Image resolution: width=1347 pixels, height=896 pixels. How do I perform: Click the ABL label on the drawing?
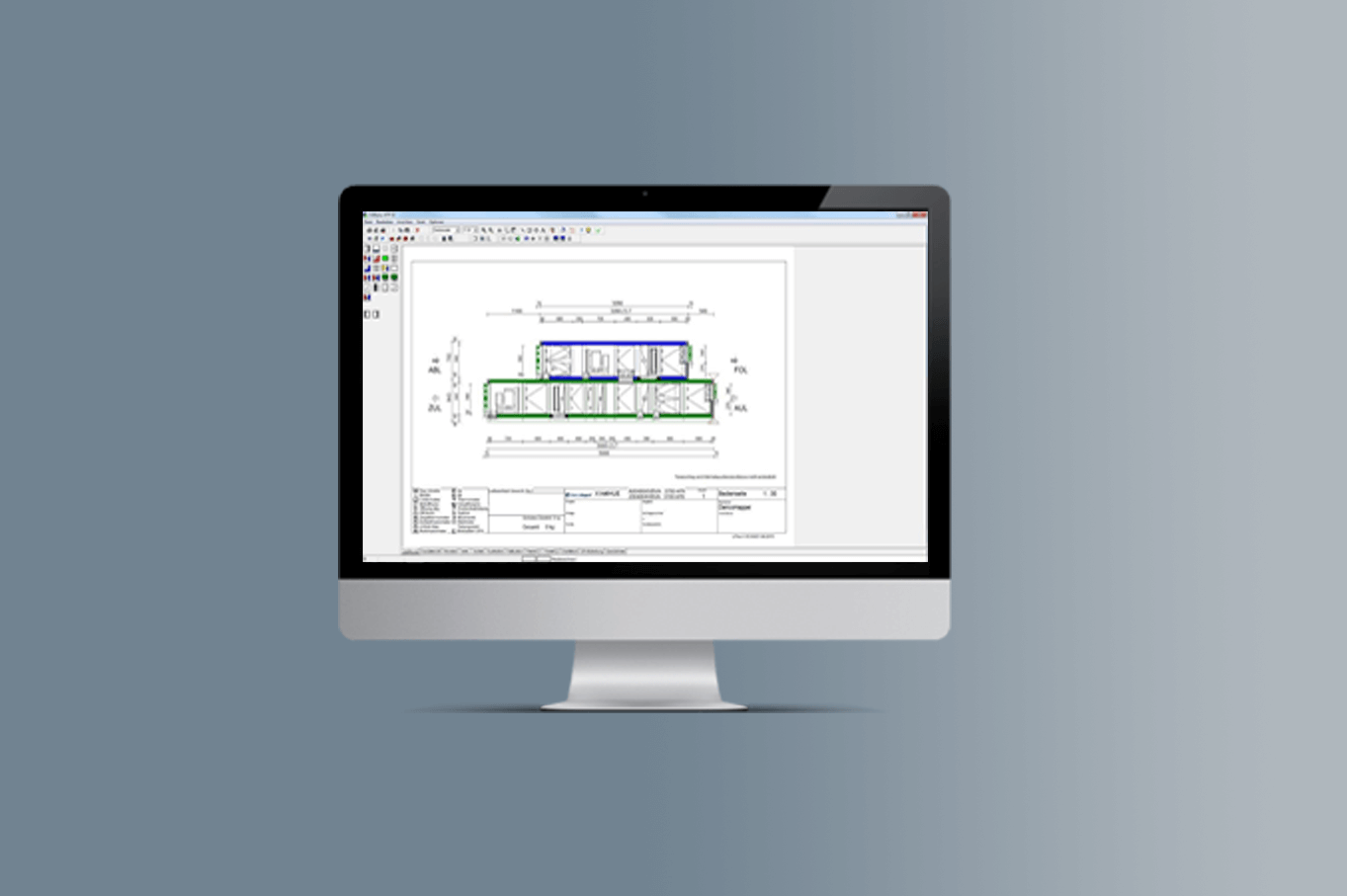tap(435, 370)
